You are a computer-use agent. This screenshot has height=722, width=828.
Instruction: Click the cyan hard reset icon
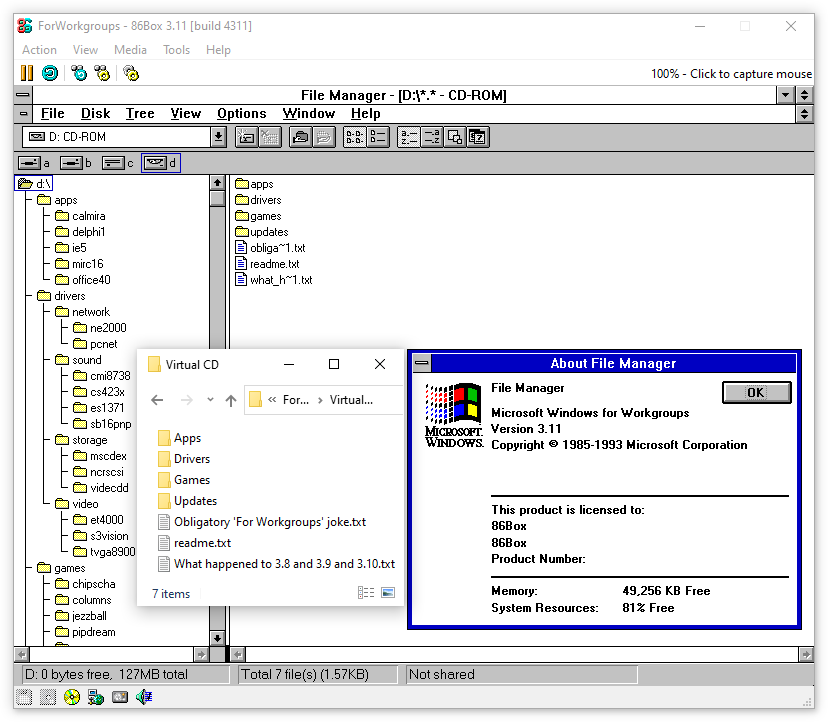50,73
